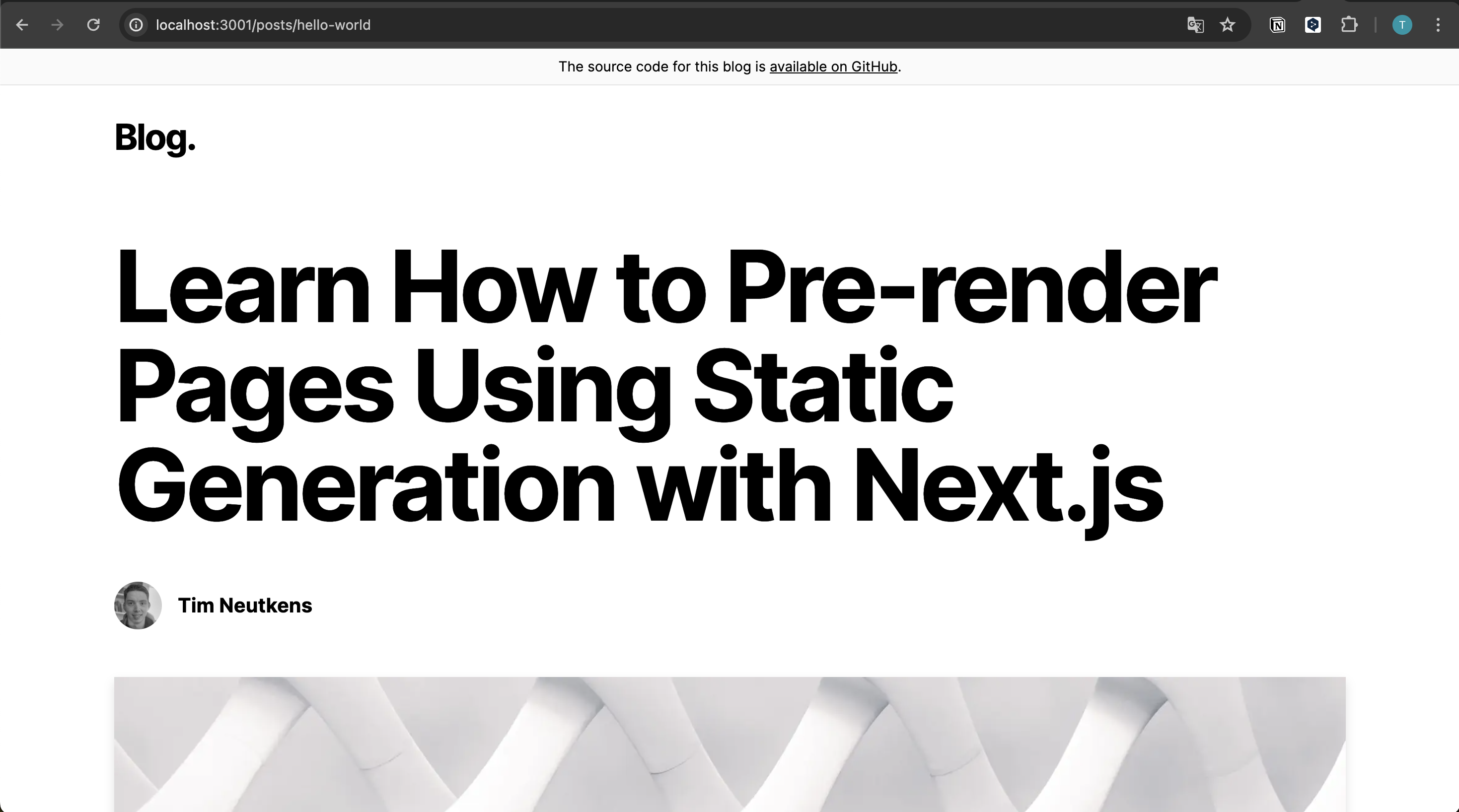Follow the "available on GitHub" link
The width and height of the screenshot is (1459, 812).
(x=833, y=67)
